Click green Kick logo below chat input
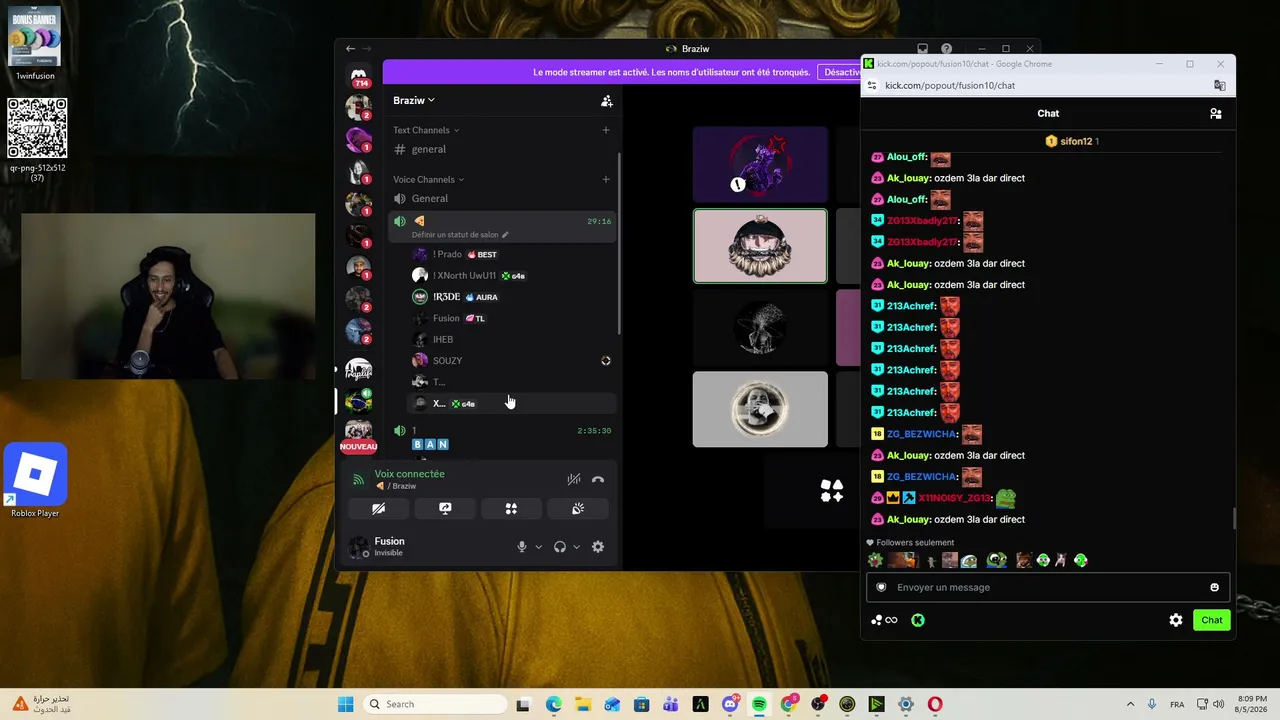Viewport: 1280px width, 720px height. 918,620
